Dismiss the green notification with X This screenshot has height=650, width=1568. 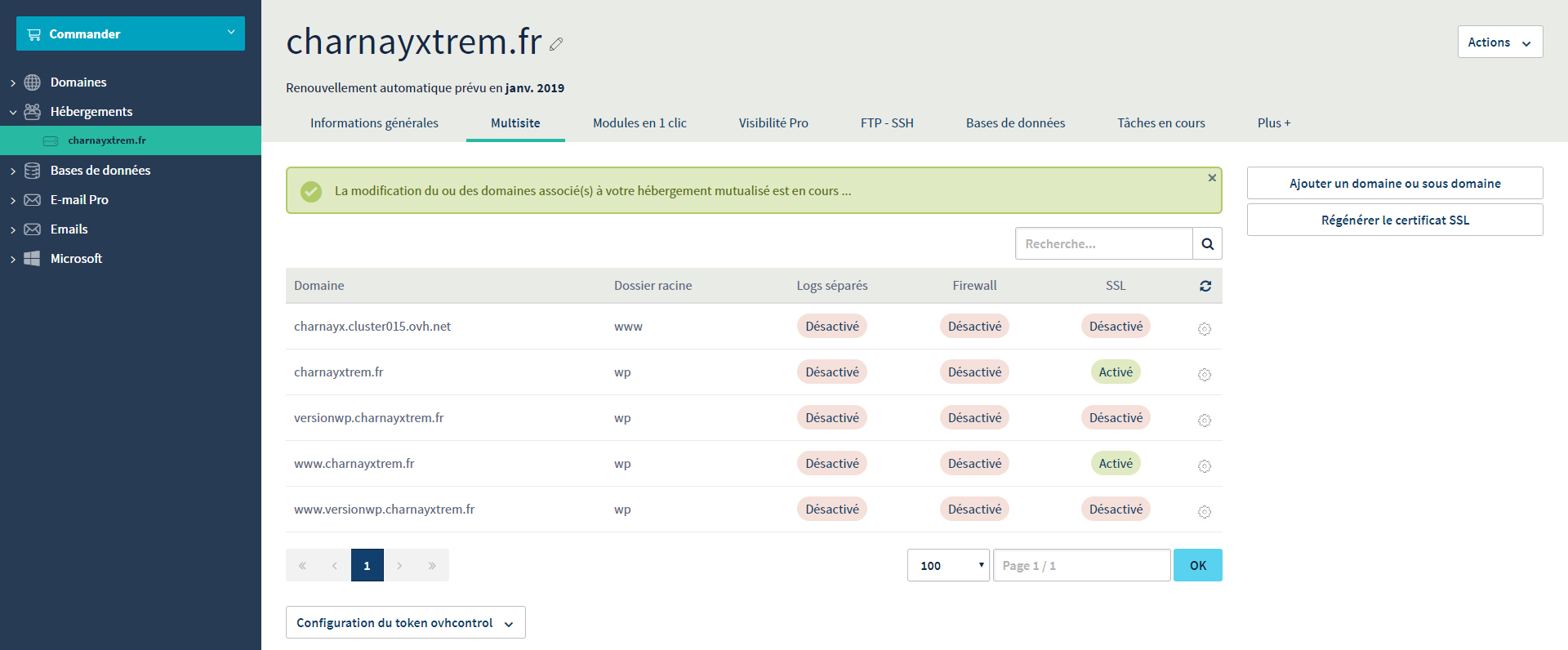(1211, 178)
